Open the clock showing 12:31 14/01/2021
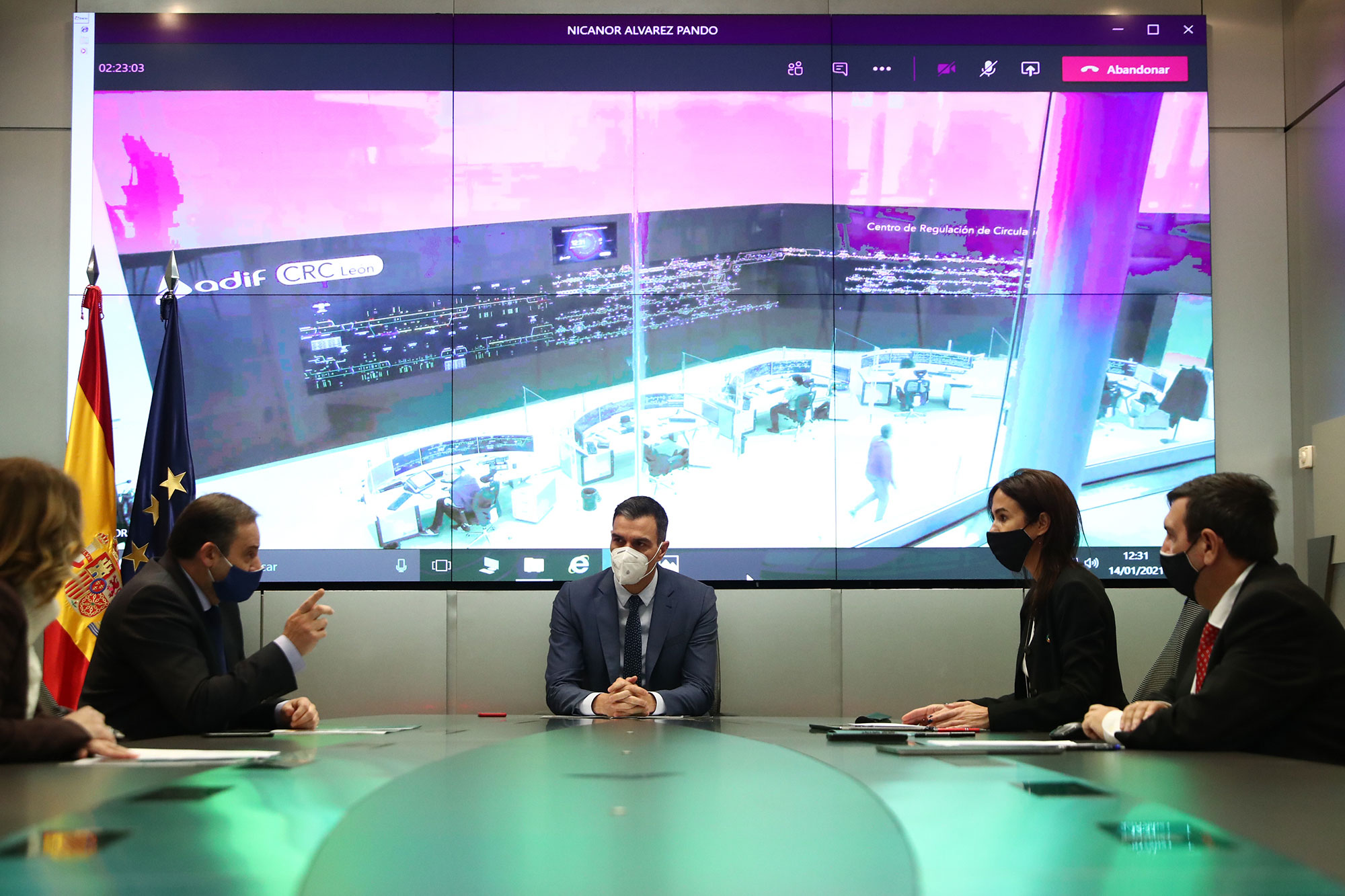This screenshot has height=896, width=1345. coord(1136,563)
